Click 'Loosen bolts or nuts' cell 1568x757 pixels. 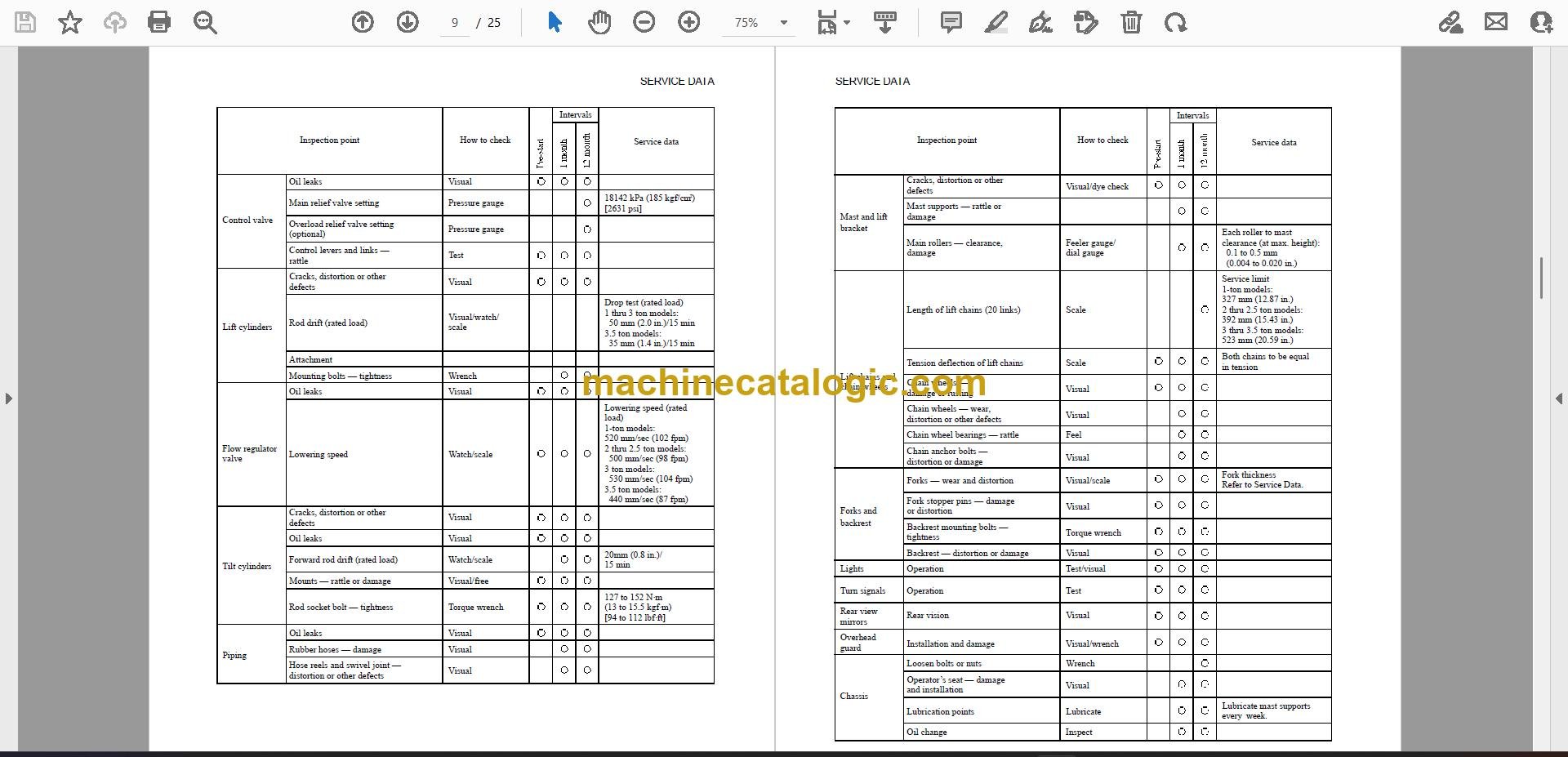tap(981, 663)
